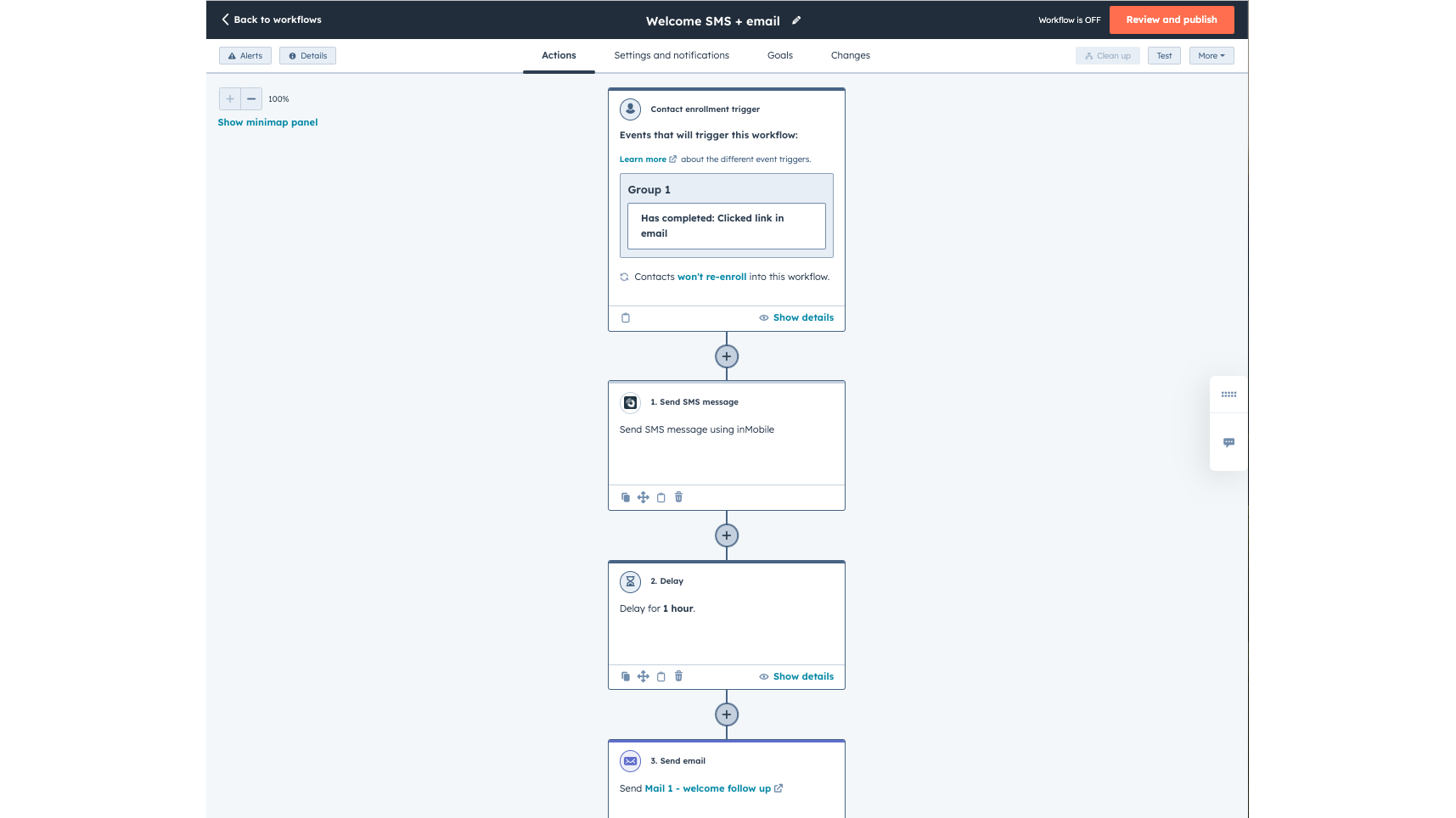Show details of the enrollment trigger
The height and width of the screenshot is (818, 1456).
pyautogui.click(x=796, y=317)
